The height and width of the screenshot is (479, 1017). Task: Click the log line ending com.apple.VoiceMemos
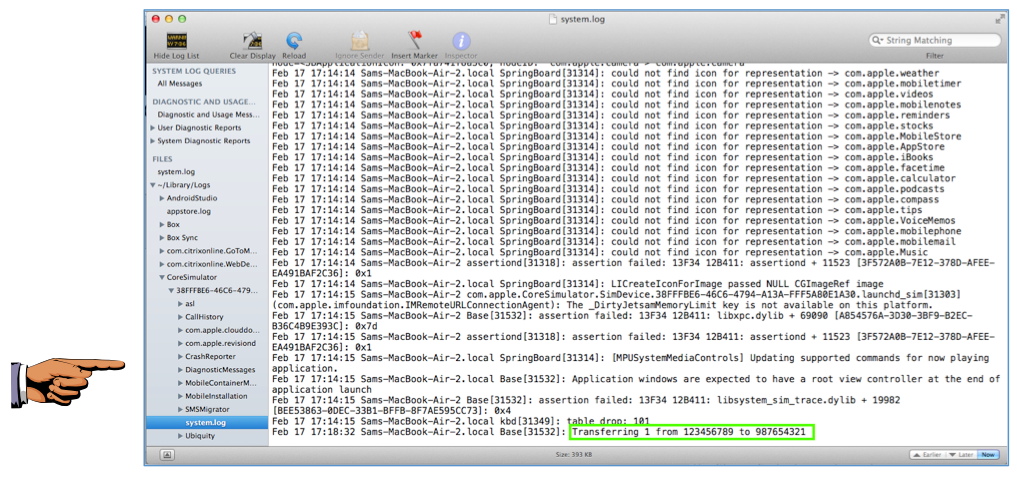tap(614, 221)
